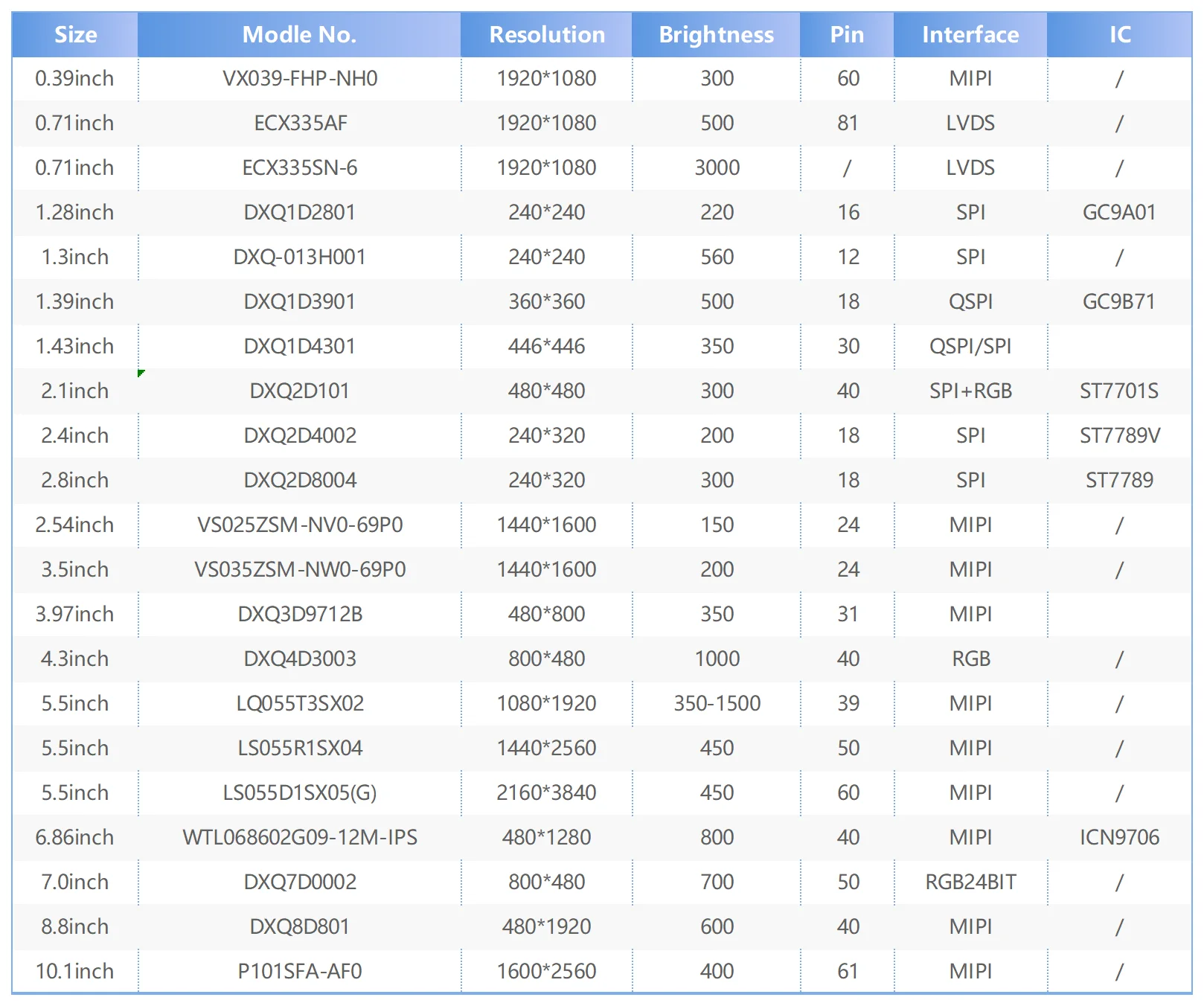Screen dimensions: 1204x1006
Task: Click the 10.1inch size cell
Action: pos(75,972)
